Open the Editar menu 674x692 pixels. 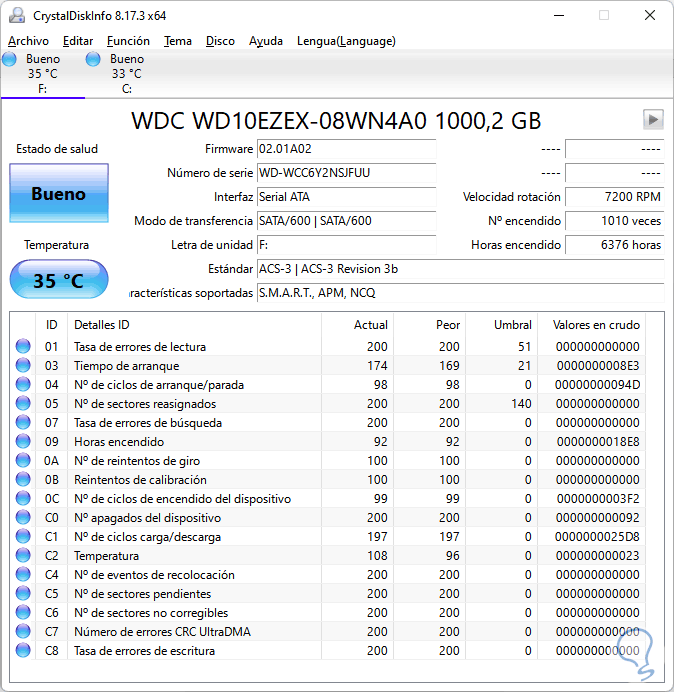tap(78, 41)
